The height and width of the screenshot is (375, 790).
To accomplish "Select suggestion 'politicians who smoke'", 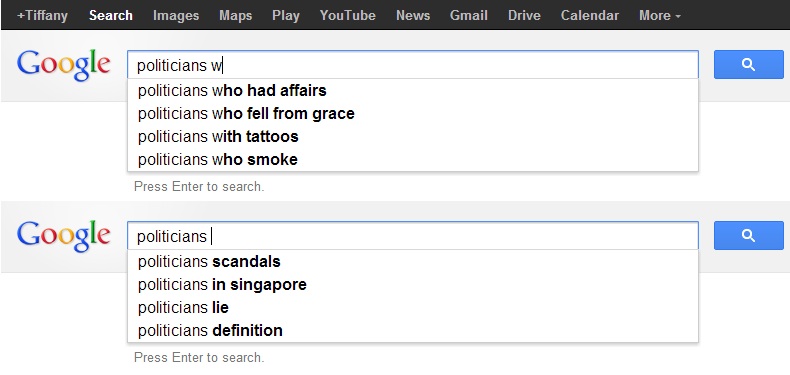I will [x=413, y=160].
